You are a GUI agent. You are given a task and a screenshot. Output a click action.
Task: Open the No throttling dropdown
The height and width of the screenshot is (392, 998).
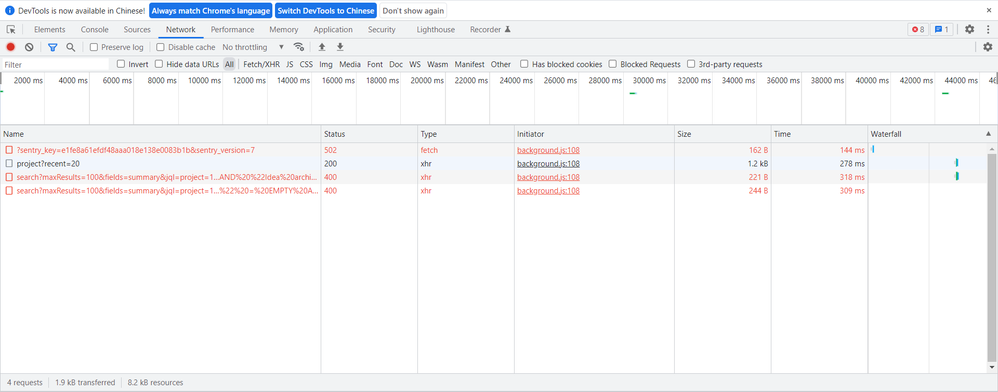[253, 47]
